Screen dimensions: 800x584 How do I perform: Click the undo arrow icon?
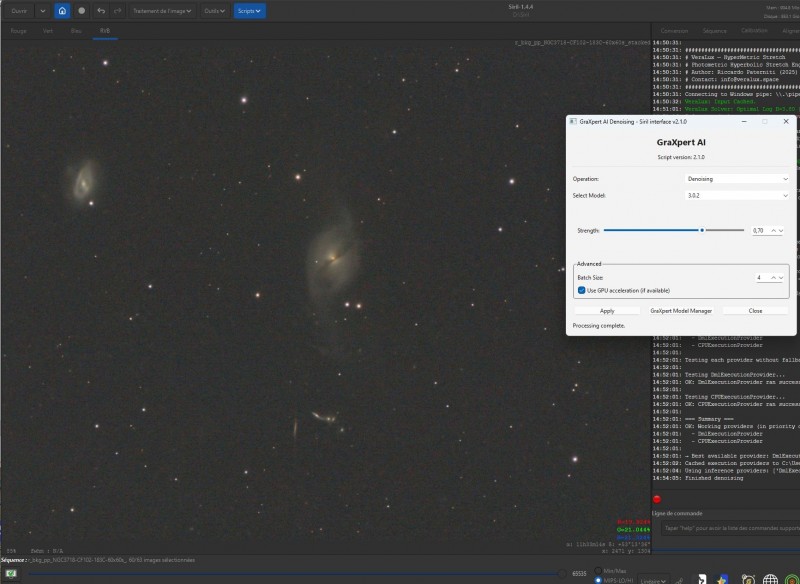[x=101, y=11]
